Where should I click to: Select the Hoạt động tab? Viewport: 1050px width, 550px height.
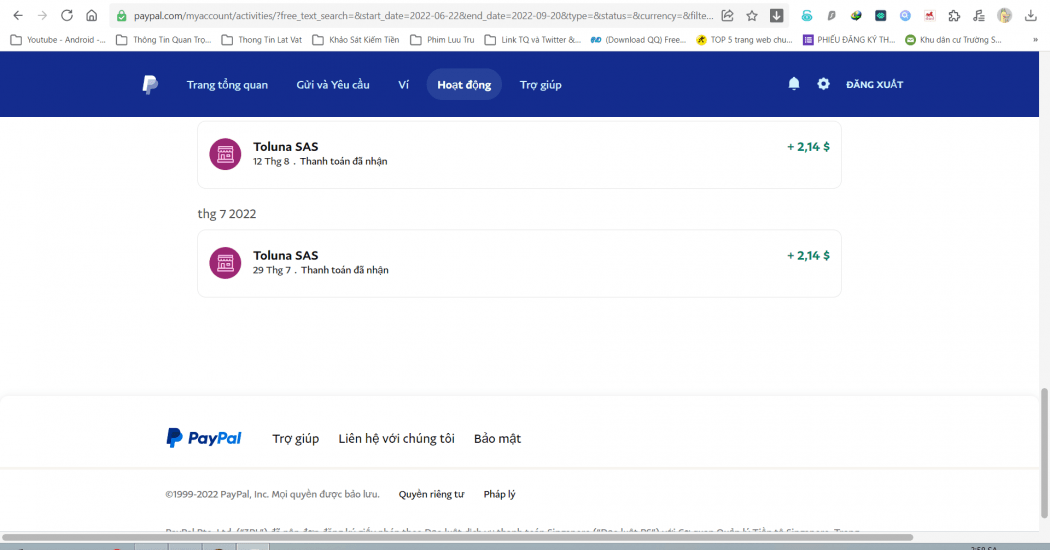click(x=464, y=84)
